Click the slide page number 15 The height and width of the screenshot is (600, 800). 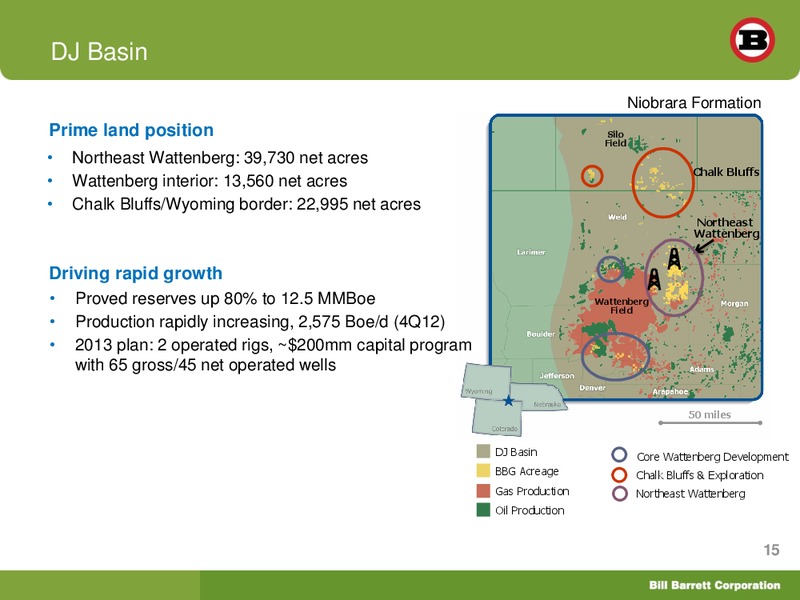771,550
